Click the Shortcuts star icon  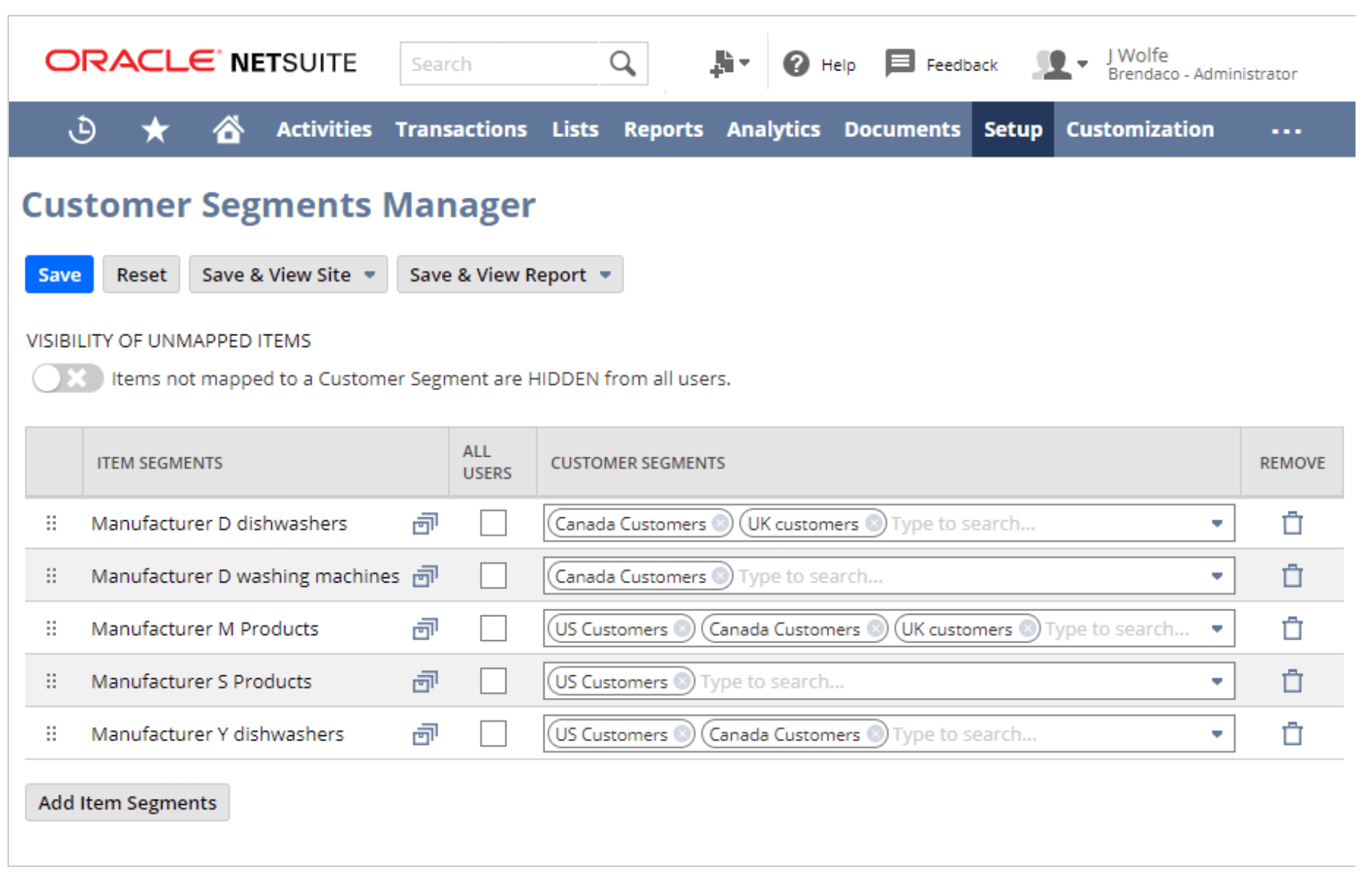[155, 130]
